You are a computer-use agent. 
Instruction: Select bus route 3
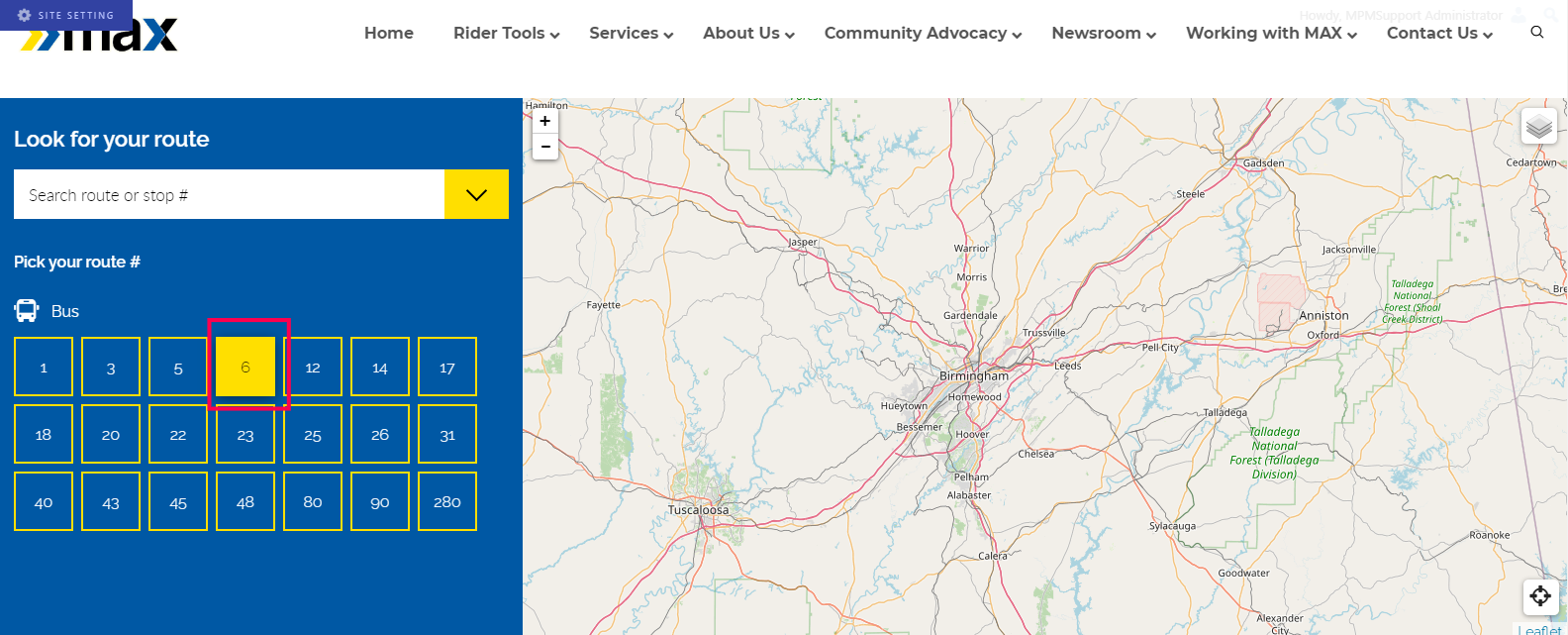pos(111,367)
